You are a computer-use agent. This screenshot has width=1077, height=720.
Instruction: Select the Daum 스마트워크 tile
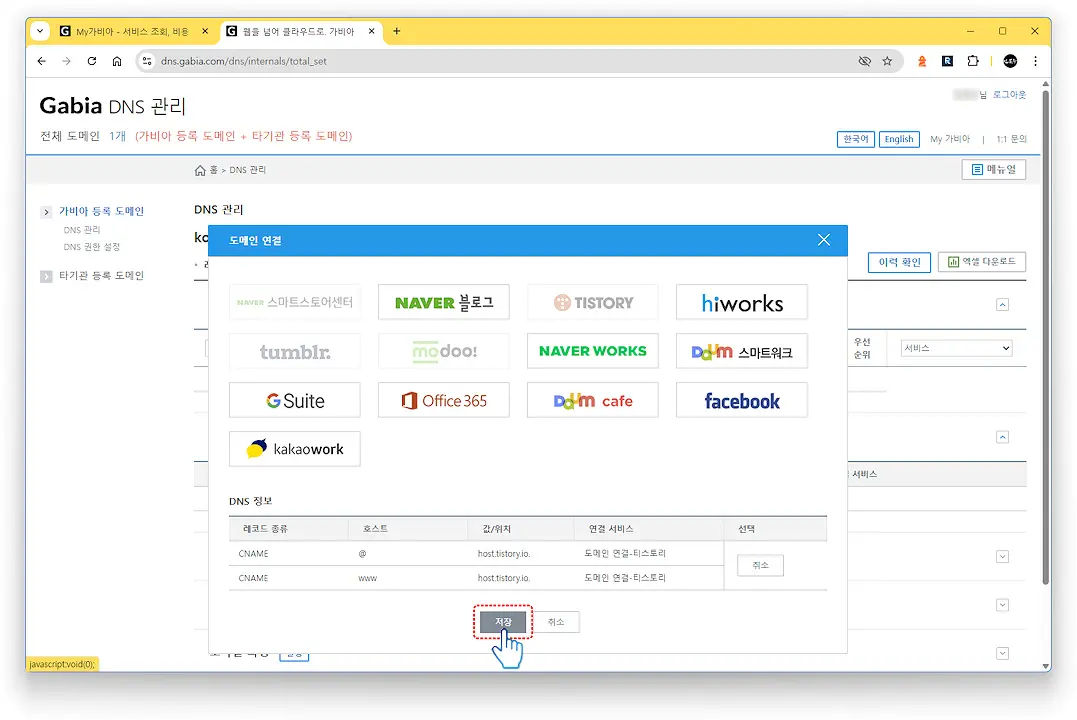pos(742,351)
